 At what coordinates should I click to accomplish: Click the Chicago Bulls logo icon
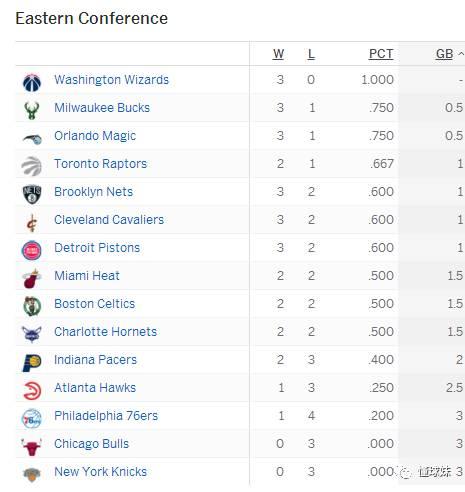(x=31, y=447)
